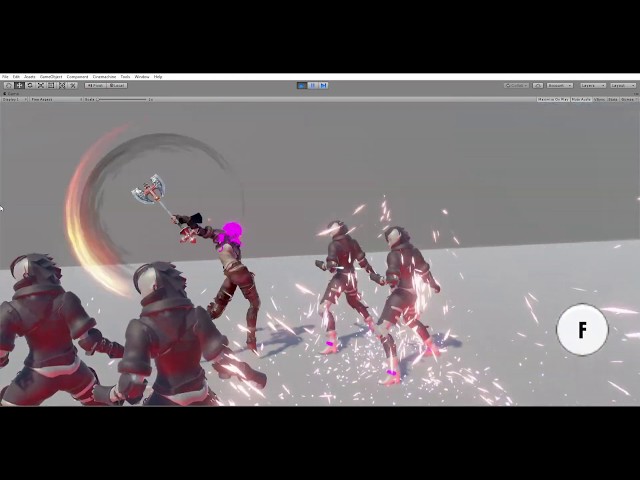Select the Rect transform tool
Screen dimensions: 640x480
point(51,85)
